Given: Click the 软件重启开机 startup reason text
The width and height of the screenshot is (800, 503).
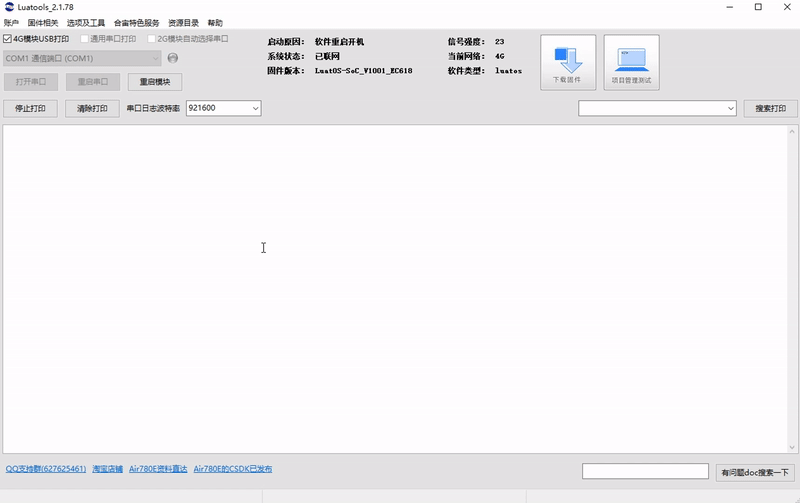Looking at the screenshot, I should (339, 42).
